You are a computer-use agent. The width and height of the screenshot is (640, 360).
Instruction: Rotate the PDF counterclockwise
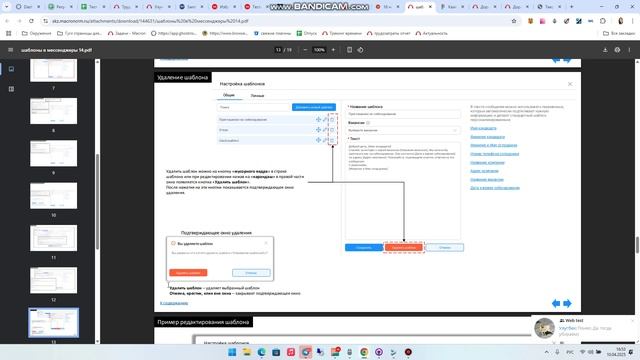tap(360, 50)
